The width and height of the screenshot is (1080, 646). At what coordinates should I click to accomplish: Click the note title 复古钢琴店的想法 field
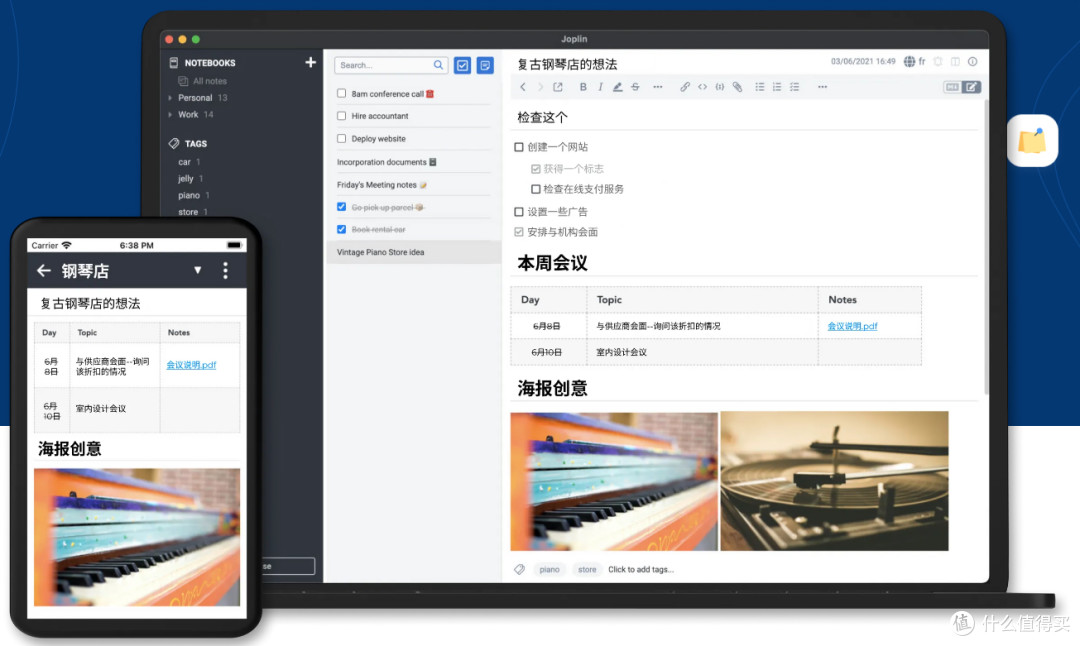(x=567, y=64)
